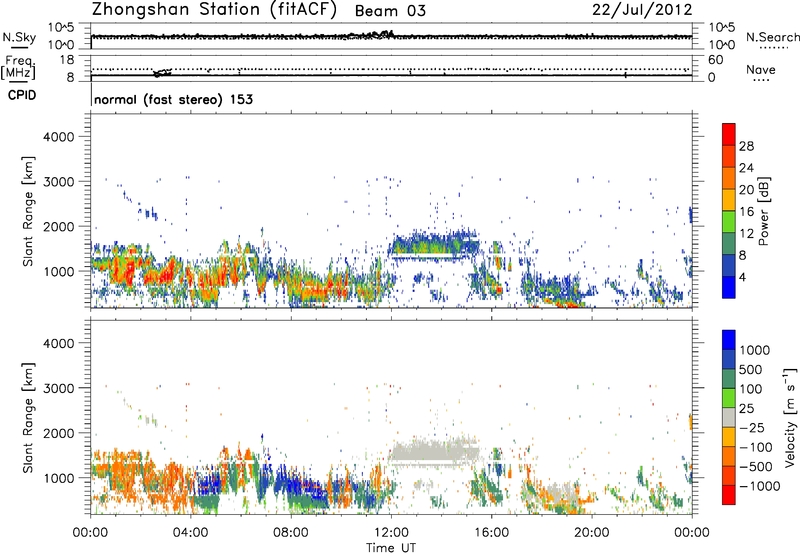Screen dimensions: 800x554
Task: Click the "N.Search" legend label
Action: [773, 37]
